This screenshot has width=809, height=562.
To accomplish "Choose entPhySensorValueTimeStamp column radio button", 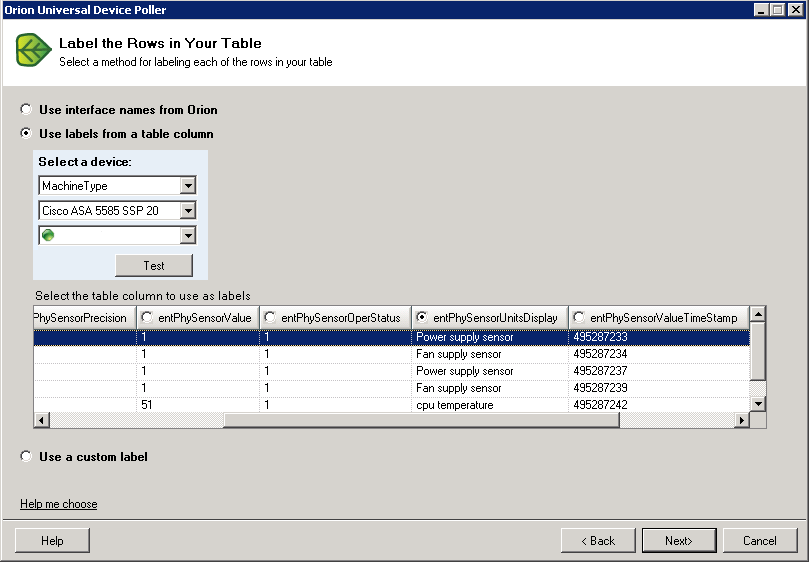I will [x=579, y=317].
